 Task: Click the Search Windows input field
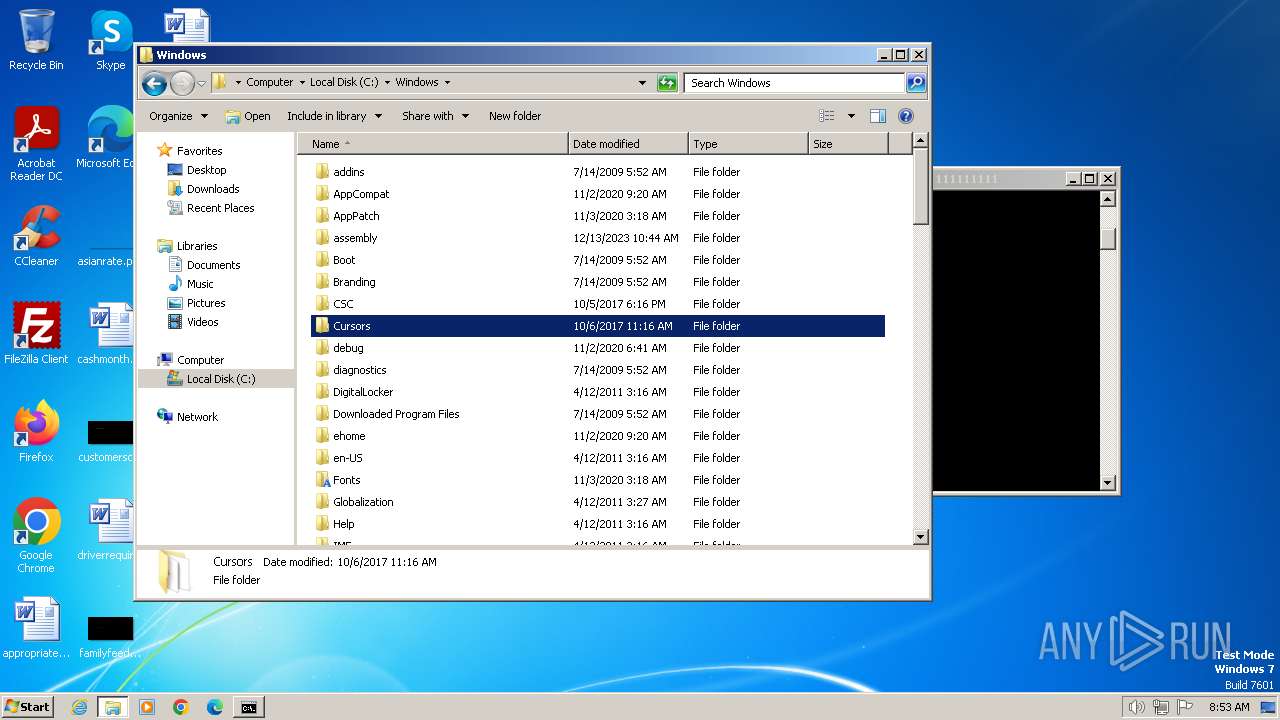coord(794,83)
